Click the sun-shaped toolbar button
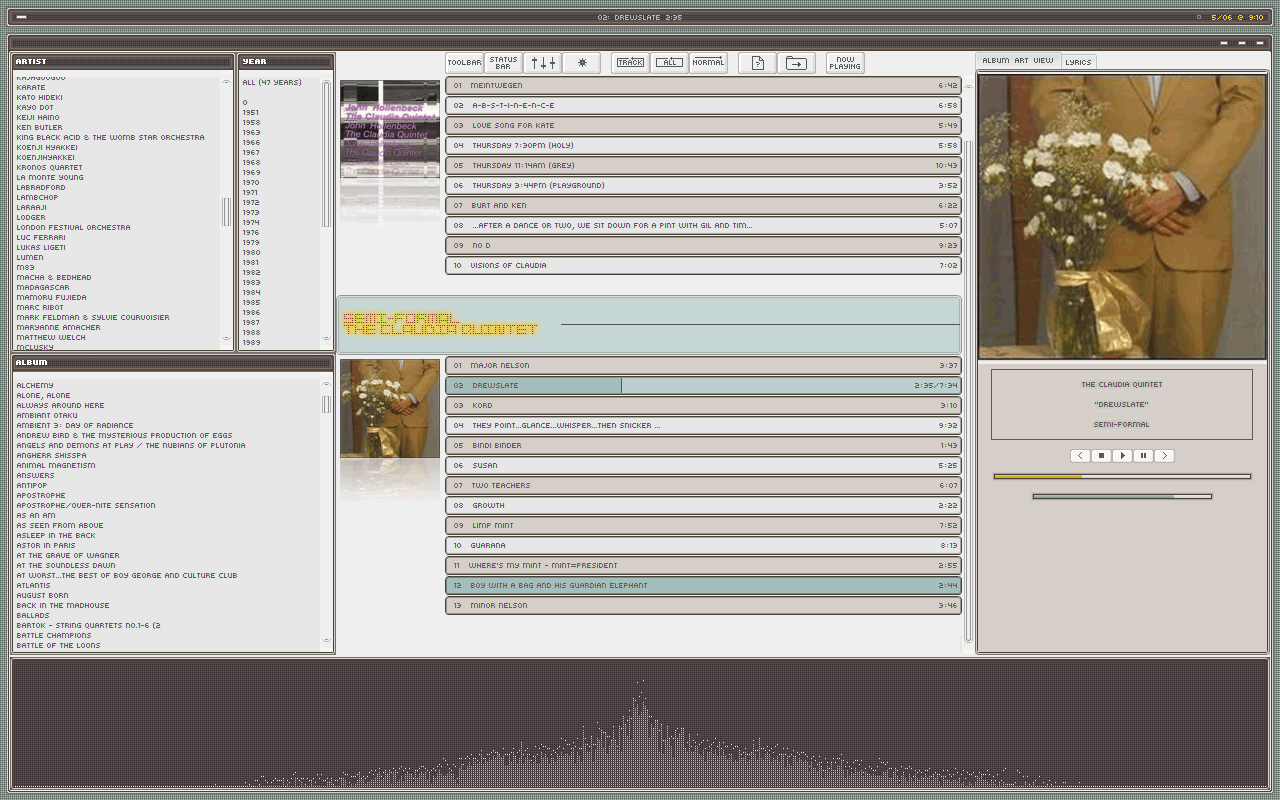This screenshot has width=1280, height=800. [581, 63]
